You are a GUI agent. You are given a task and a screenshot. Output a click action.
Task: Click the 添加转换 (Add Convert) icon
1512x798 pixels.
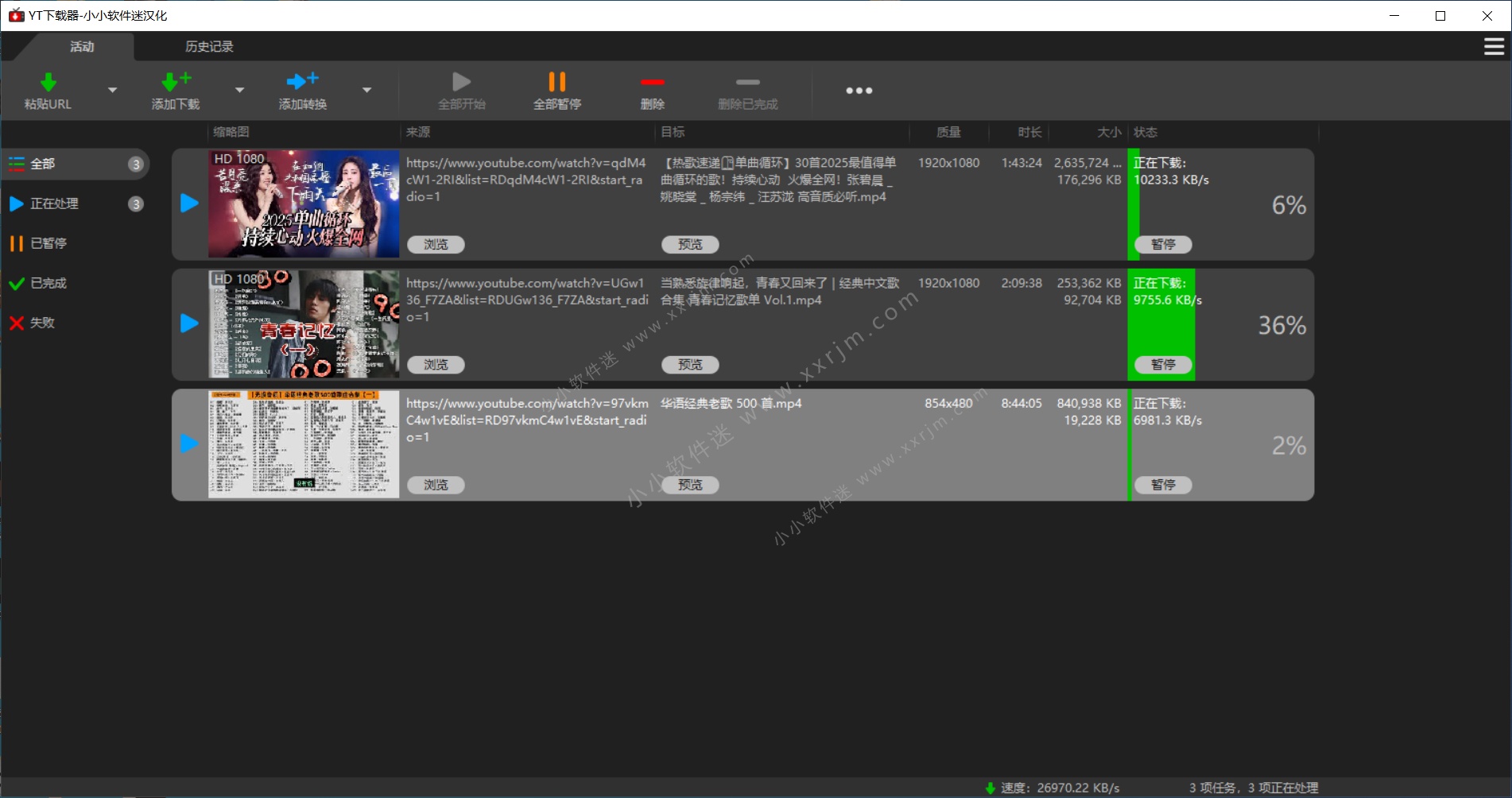[x=301, y=82]
